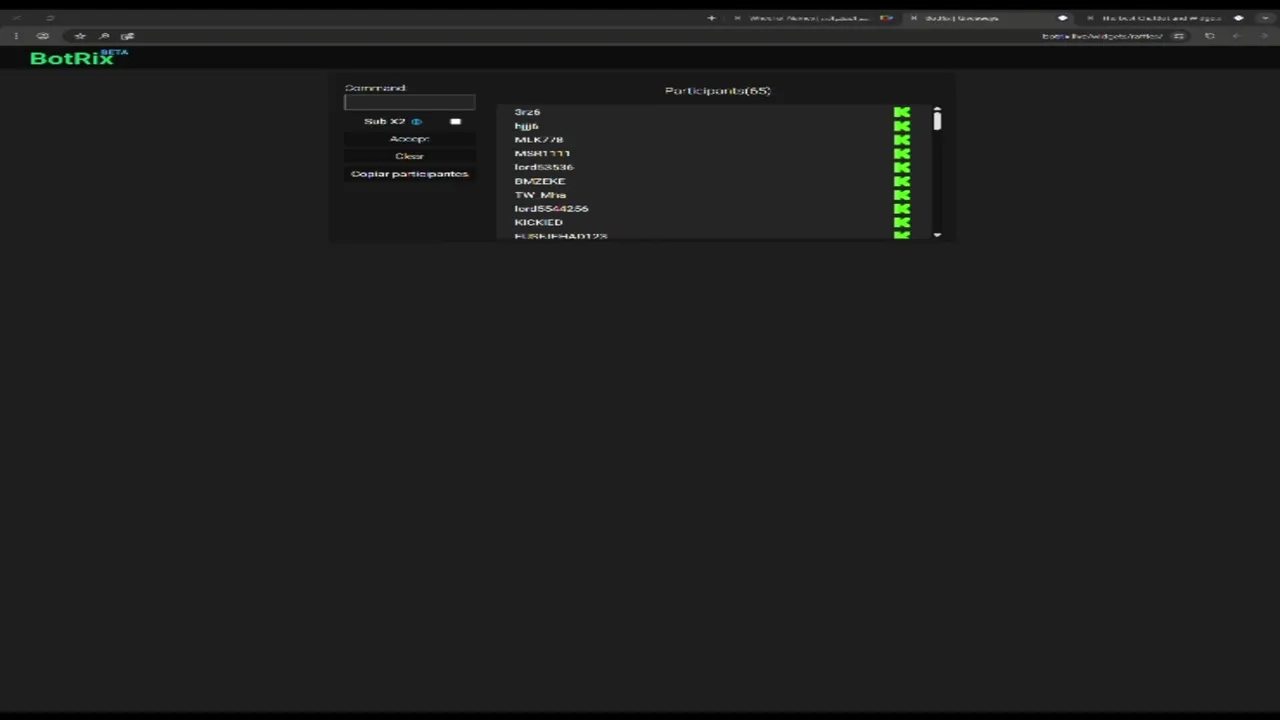The width and height of the screenshot is (1280, 720).
Task: Click the Kick icon beside lord5544256
Action: 902,209
